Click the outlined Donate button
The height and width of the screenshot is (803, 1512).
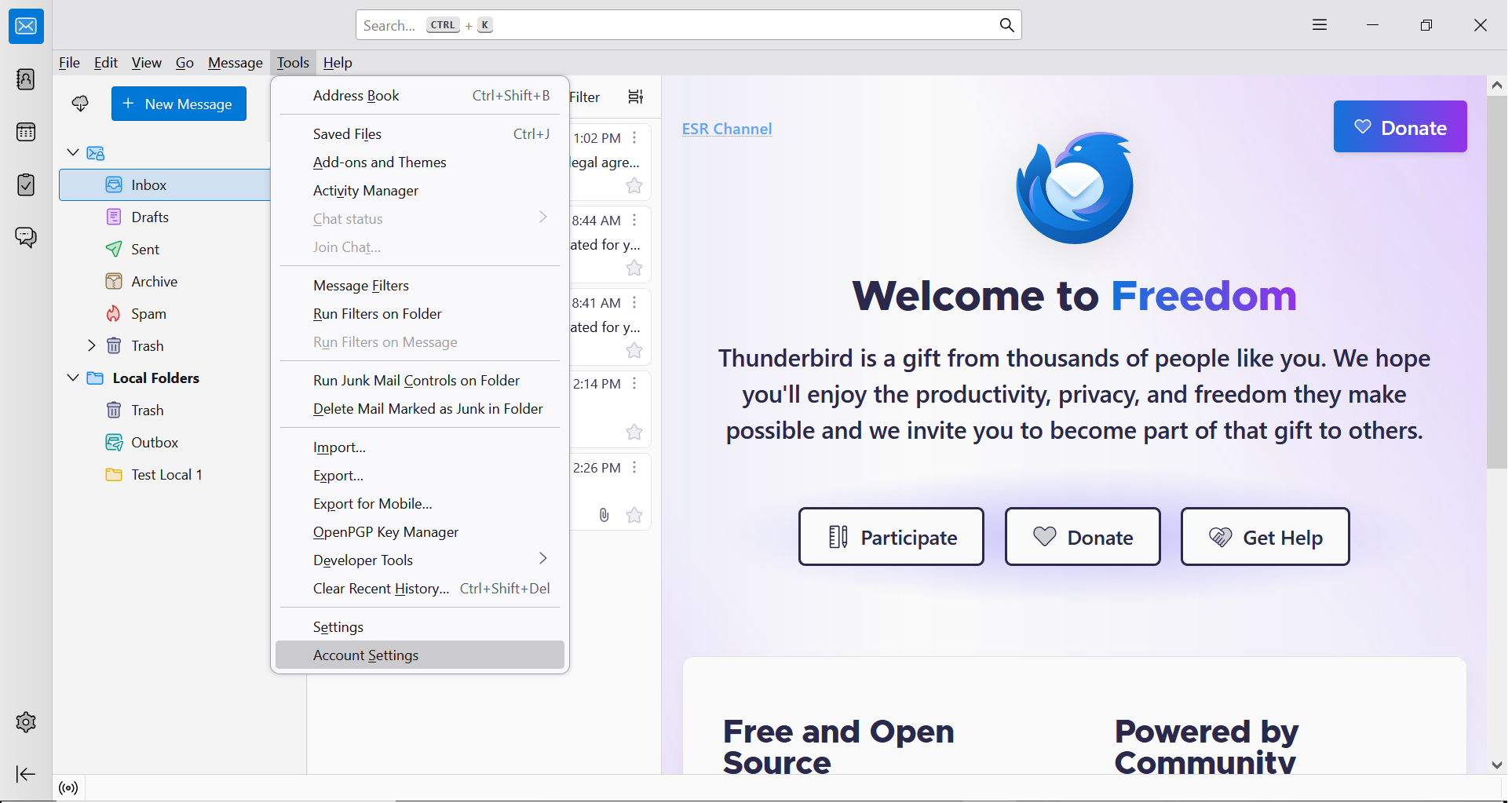[1083, 537]
